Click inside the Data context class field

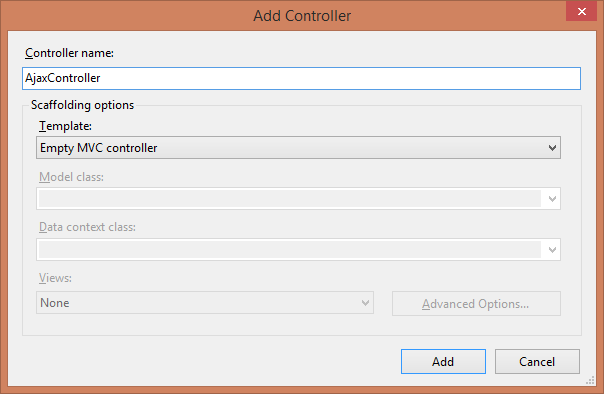pos(290,250)
